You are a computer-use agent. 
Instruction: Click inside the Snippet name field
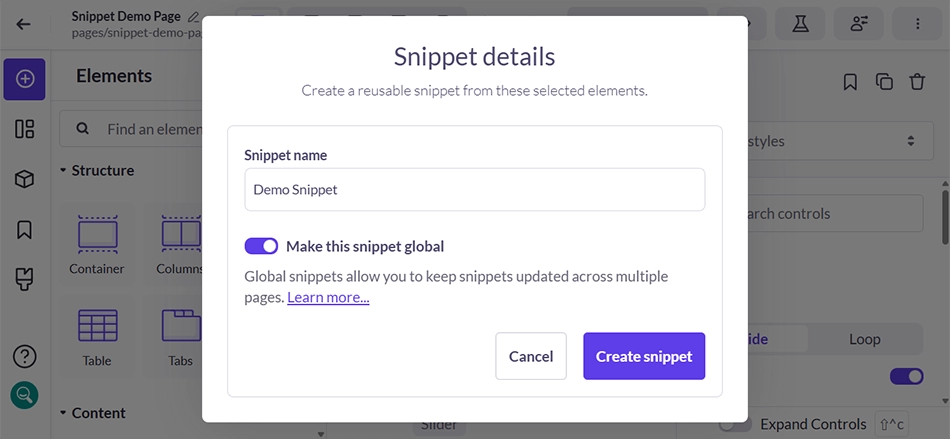pos(475,190)
